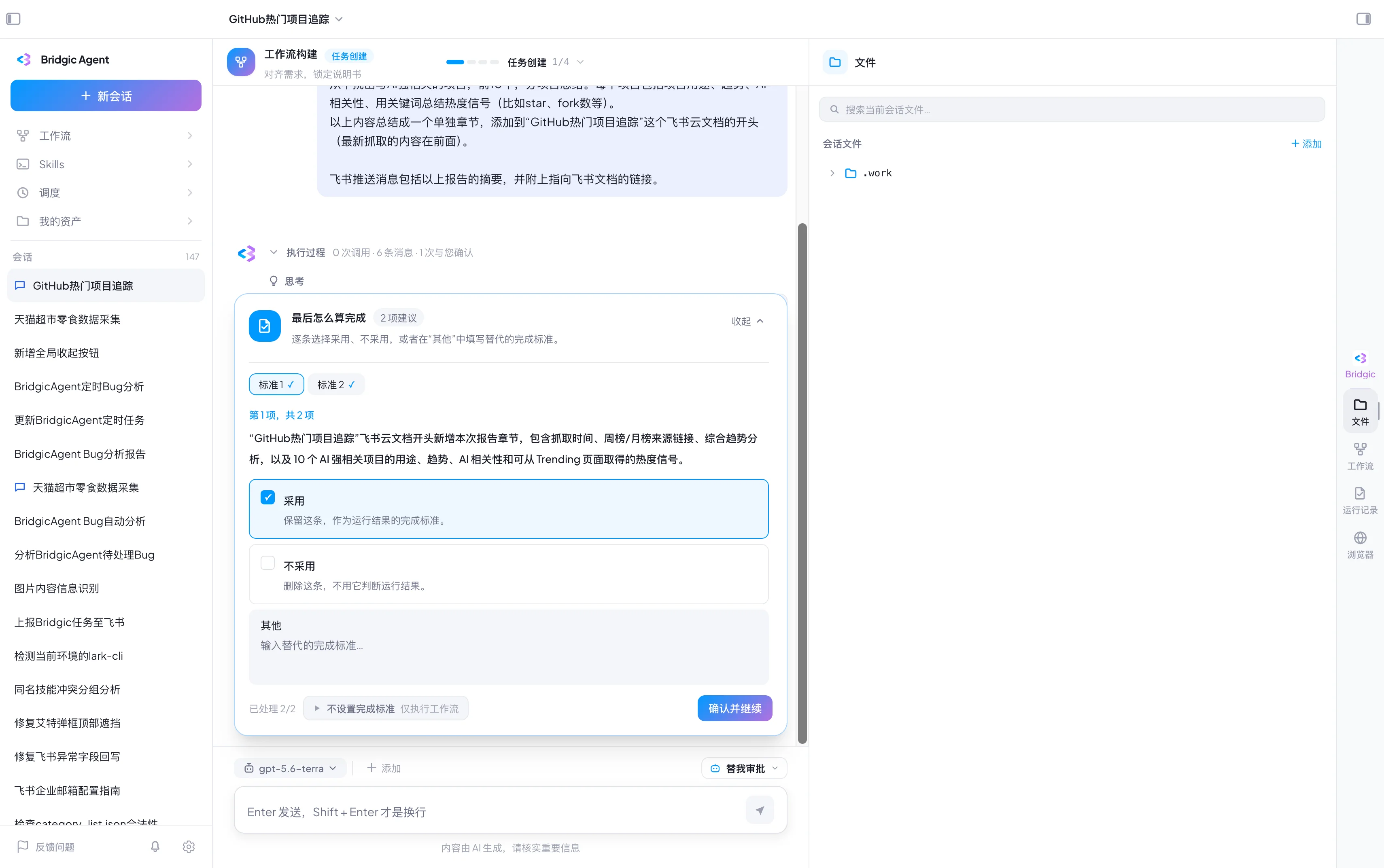Switch to the 标准 1 tab
Image resolution: width=1384 pixels, height=868 pixels.
tap(276, 385)
